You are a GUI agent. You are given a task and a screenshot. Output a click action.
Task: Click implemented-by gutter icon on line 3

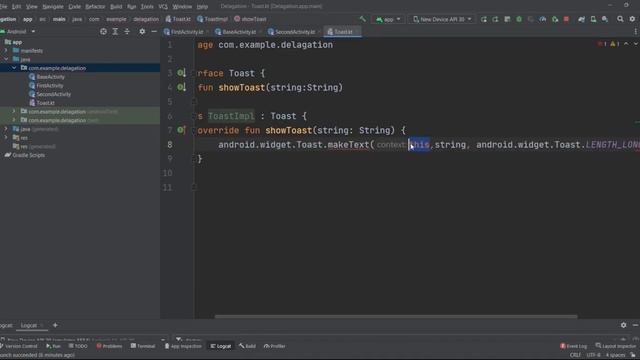click(x=181, y=73)
